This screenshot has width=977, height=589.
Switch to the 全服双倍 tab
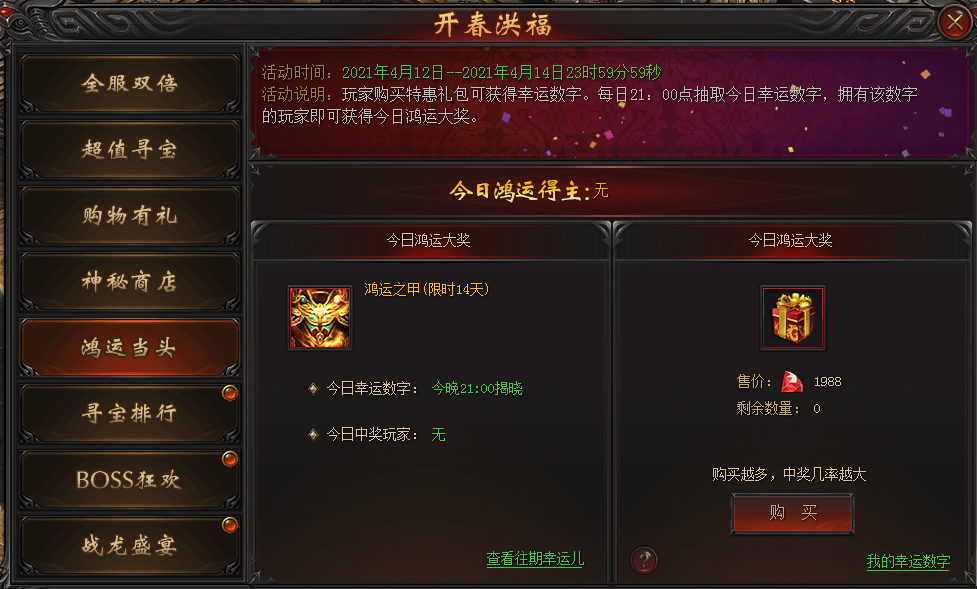click(x=130, y=84)
